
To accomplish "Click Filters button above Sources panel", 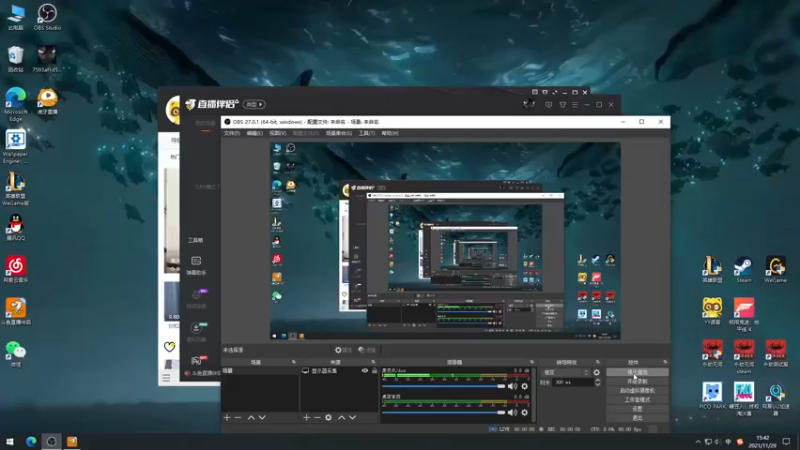I will (367, 350).
